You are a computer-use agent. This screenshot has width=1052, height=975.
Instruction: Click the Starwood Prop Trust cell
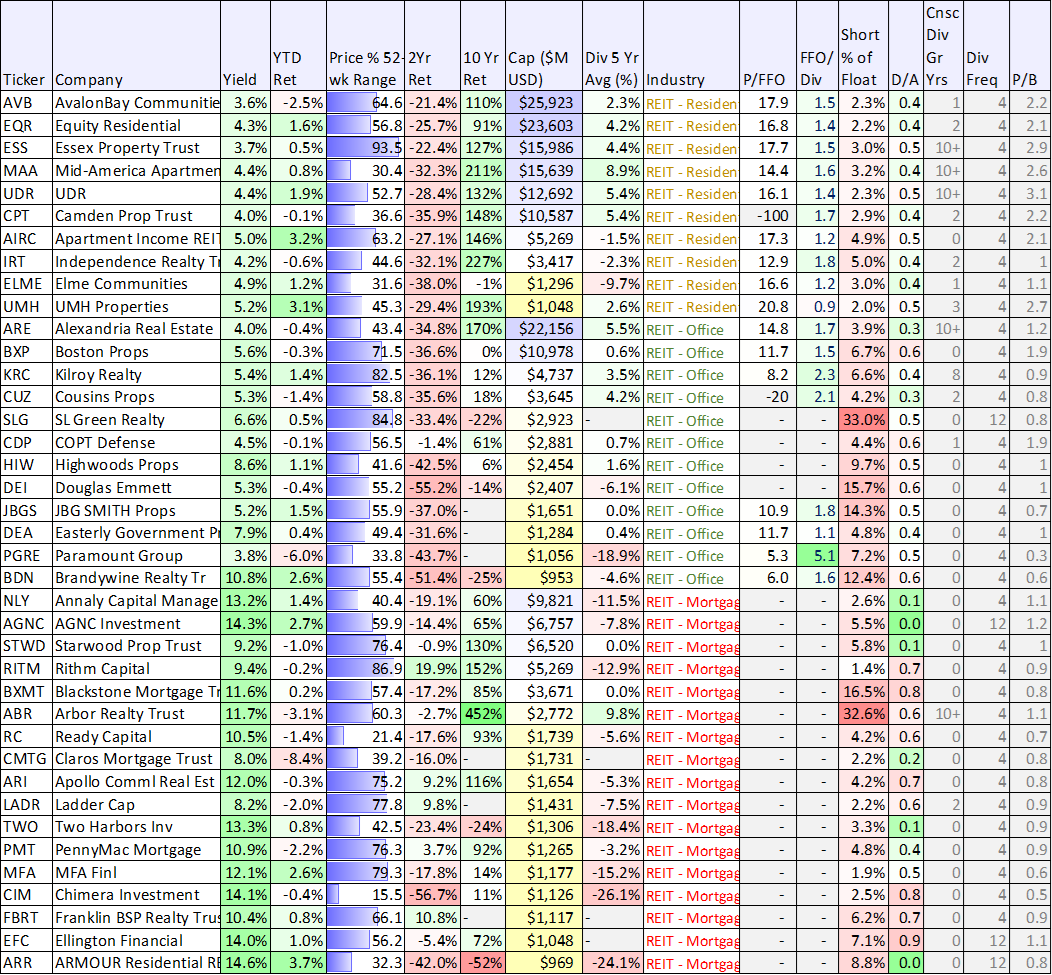(x=136, y=646)
